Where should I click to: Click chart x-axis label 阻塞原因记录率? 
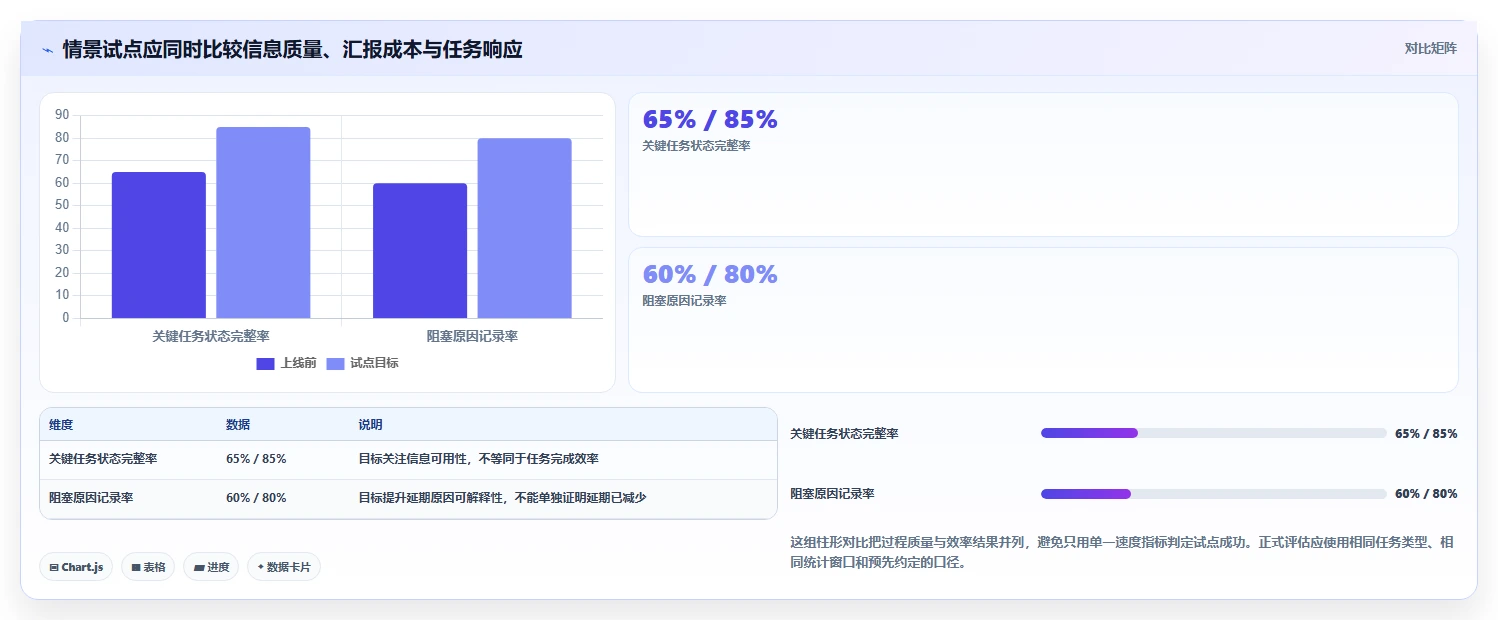[x=472, y=337]
